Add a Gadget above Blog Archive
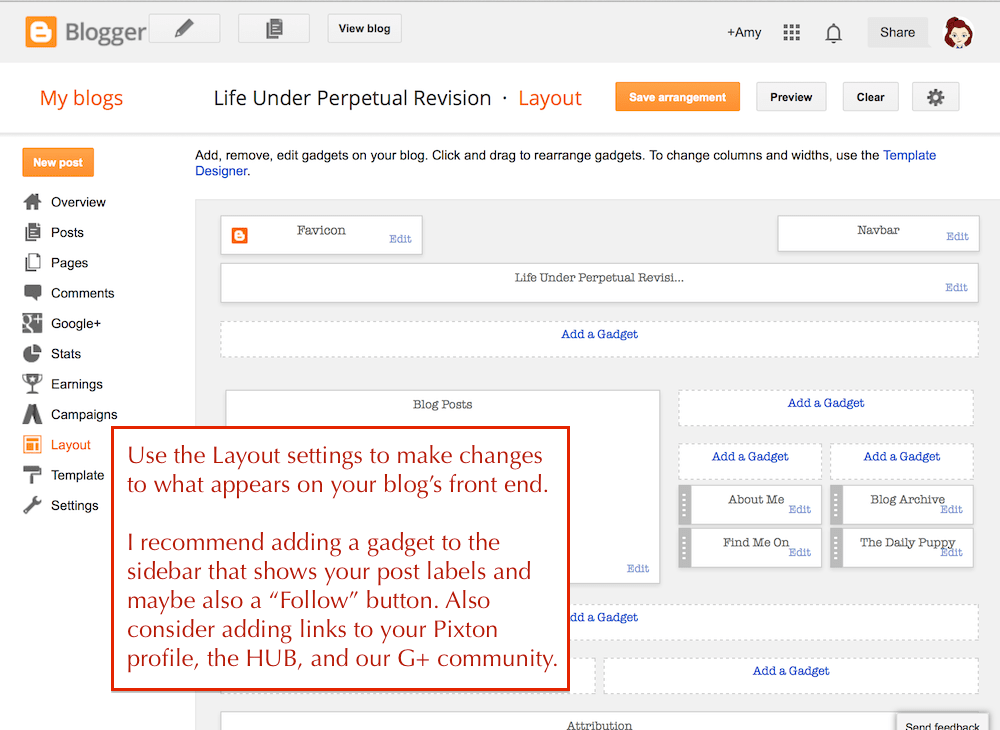Image resolution: width=1000 pixels, height=730 pixels. (902, 456)
